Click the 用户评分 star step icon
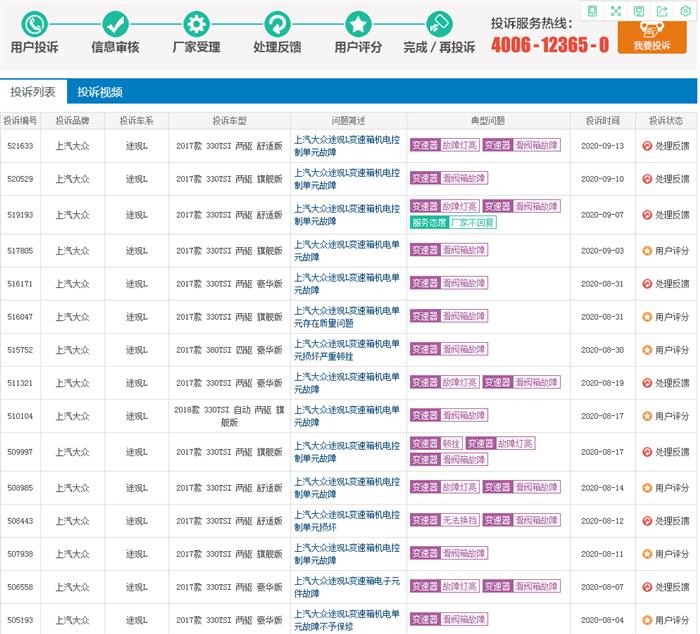Image resolution: width=700 pixels, height=634 pixels. tap(358, 24)
